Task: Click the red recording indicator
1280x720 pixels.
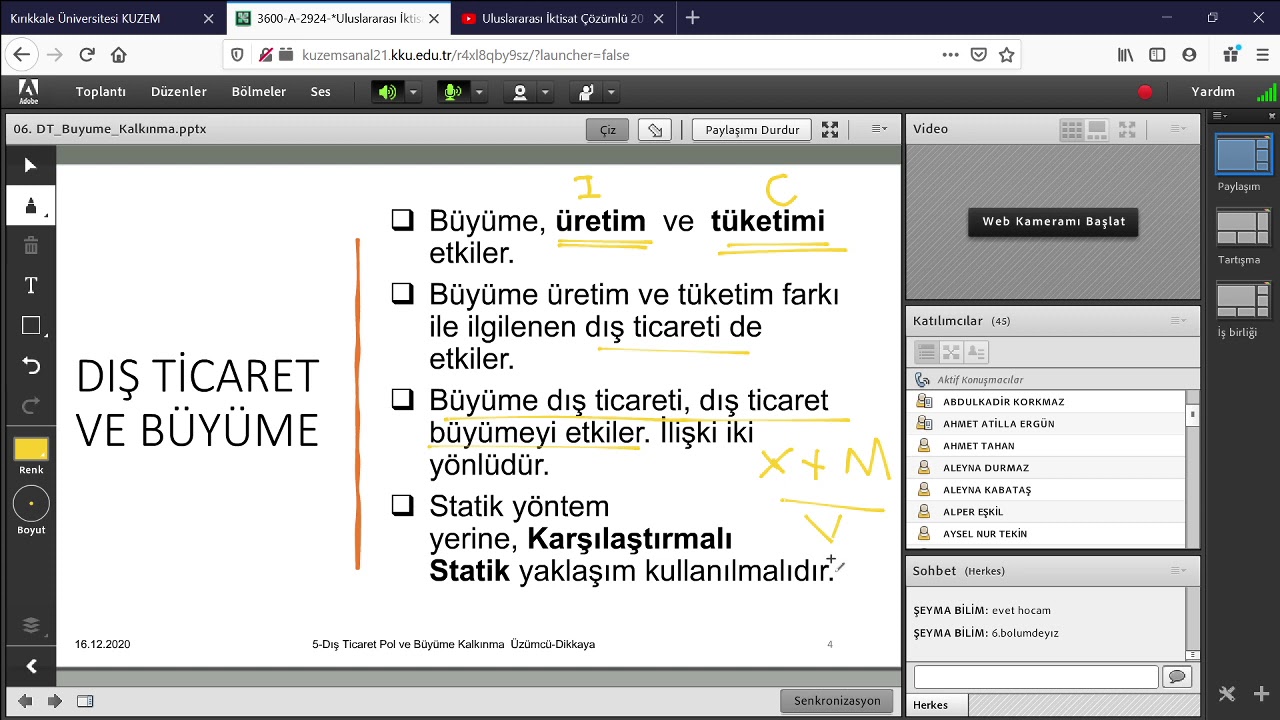Action: click(x=1145, y=92)
